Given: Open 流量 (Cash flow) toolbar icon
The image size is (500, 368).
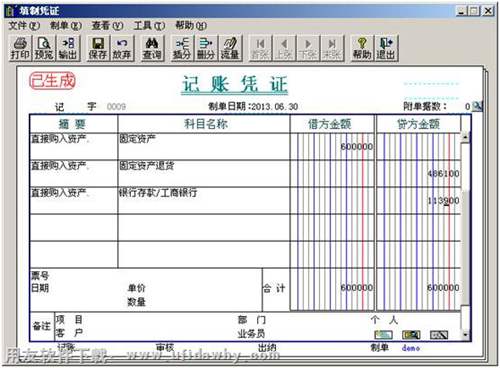Looking at the screenshot, I should 230,48.
